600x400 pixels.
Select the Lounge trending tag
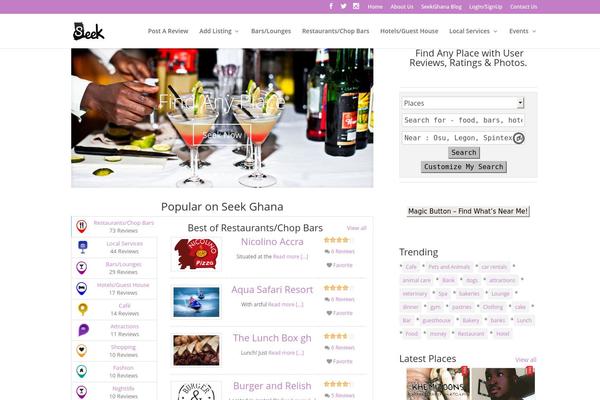click(500, 294)
